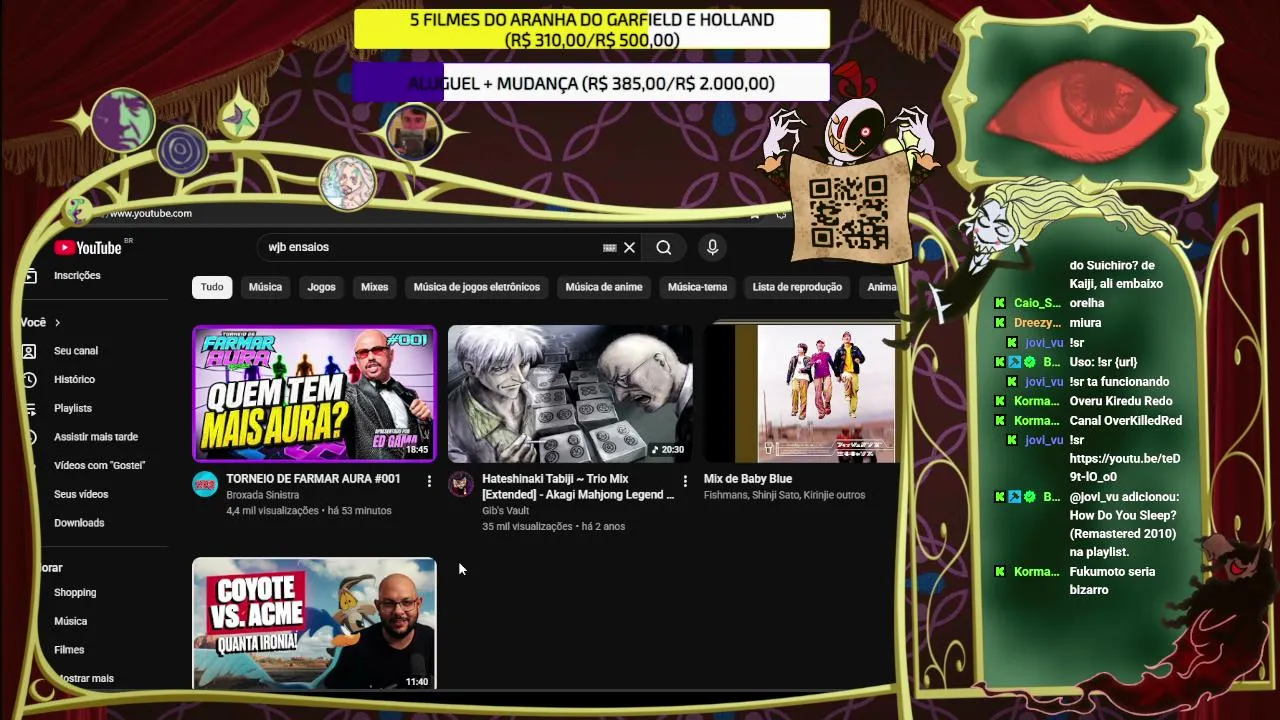1280x720 pixels.
Task: Open Seus vídeos in the sidebar
Action: pyautogui.click(x=81, y=494)
